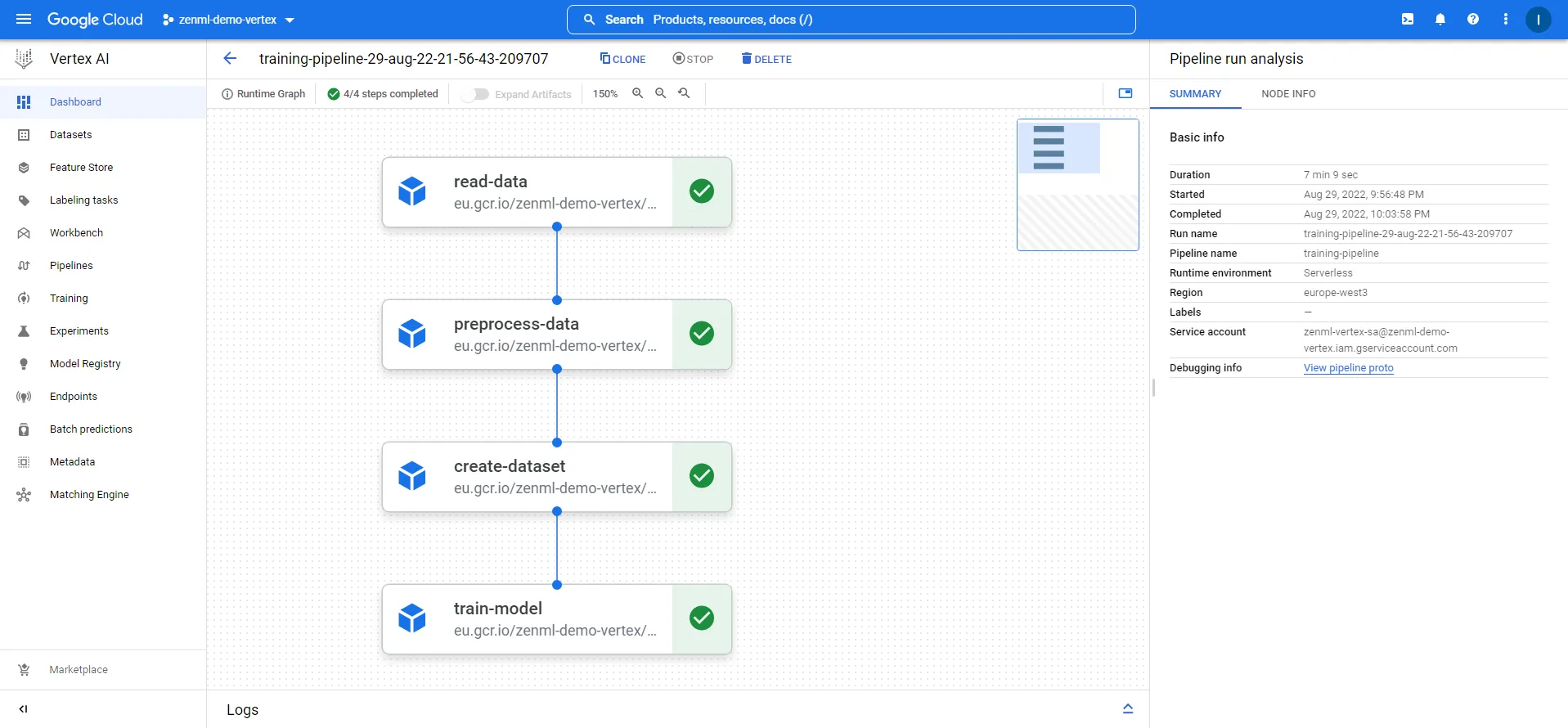1568x728 pixels.
Task: Open Marketplace in the sidebar
Action: pos(103,670)
